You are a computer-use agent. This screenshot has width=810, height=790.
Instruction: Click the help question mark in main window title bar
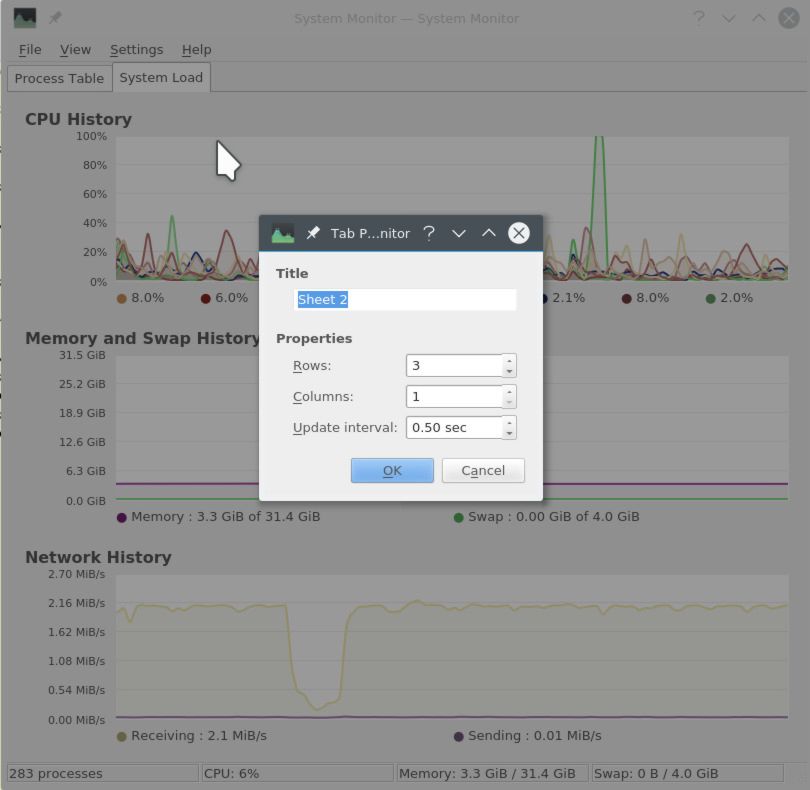tap(698, 19)
